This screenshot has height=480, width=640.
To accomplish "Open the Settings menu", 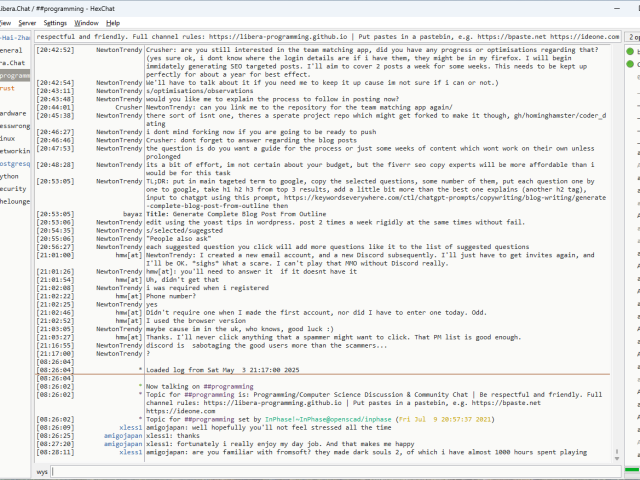I will [56, 22].
